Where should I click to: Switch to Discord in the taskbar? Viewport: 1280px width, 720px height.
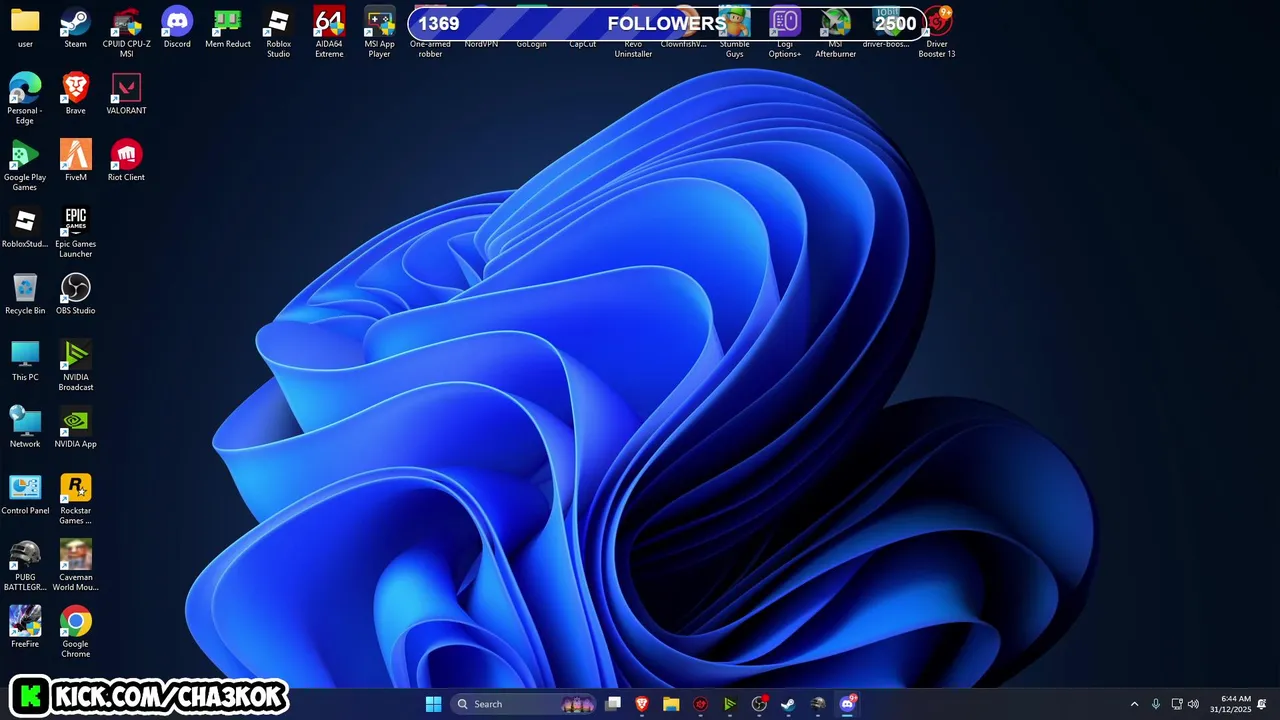coord(847,704)
